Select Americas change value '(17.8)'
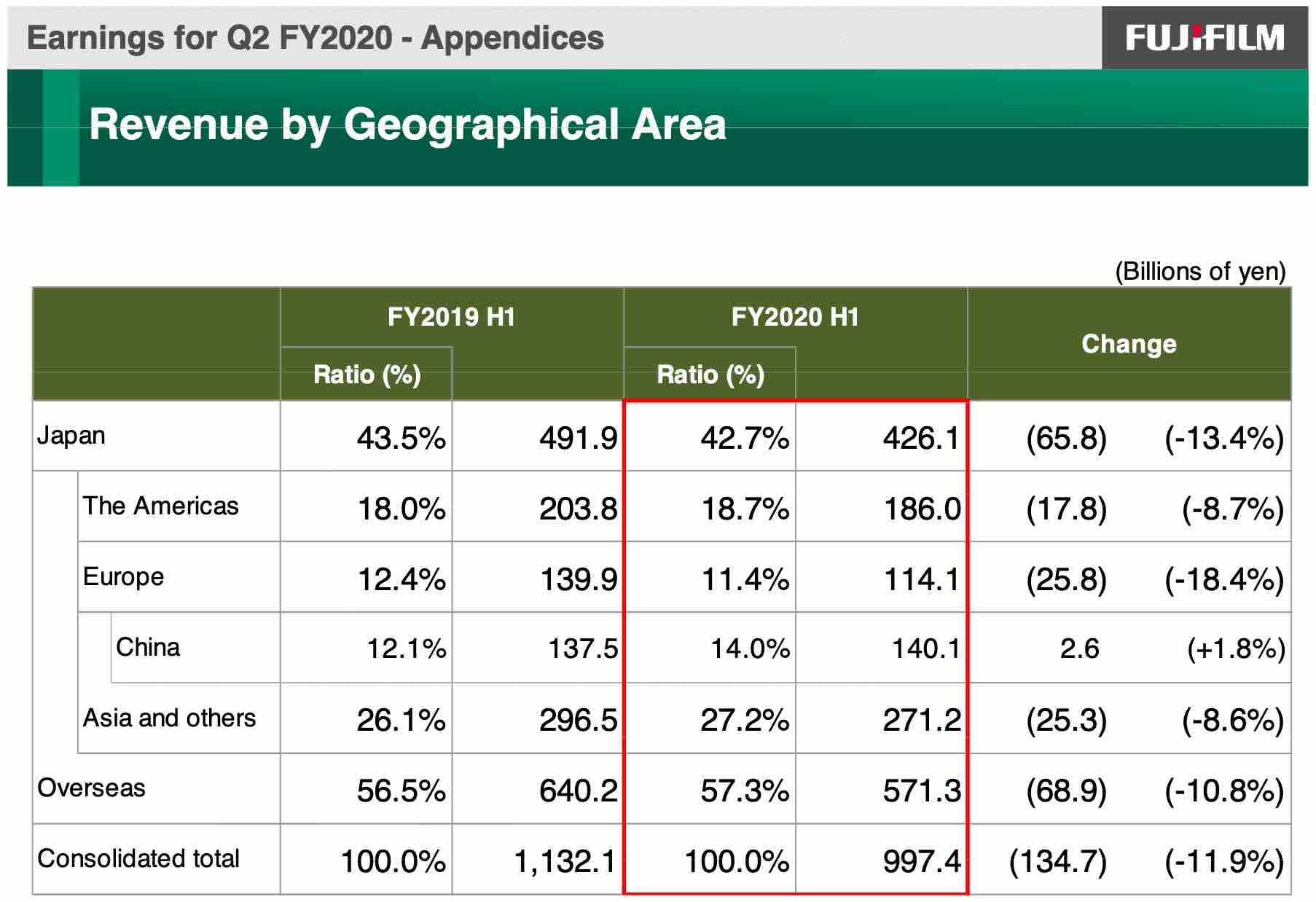Screen dimensions: 1316x902 pyautogui.click(x=1066, y=509)
